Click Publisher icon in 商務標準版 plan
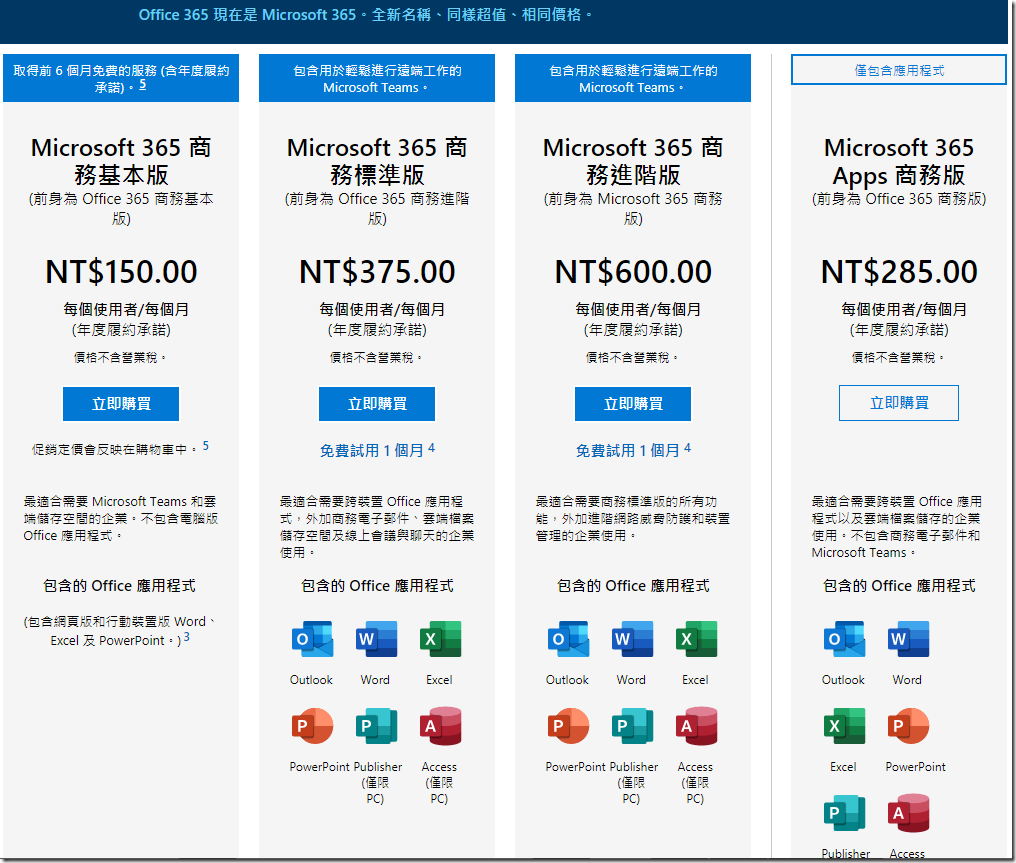1016x863 pixels. pos(376,726)
